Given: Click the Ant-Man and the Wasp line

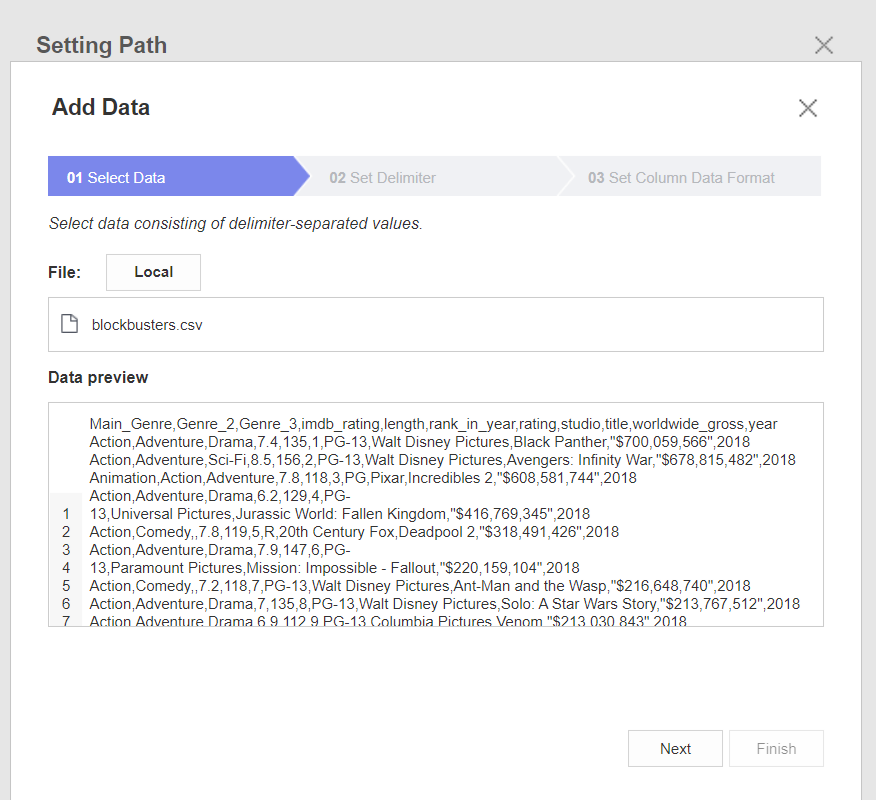Looking at the screenshot, I should click(420, 585).
